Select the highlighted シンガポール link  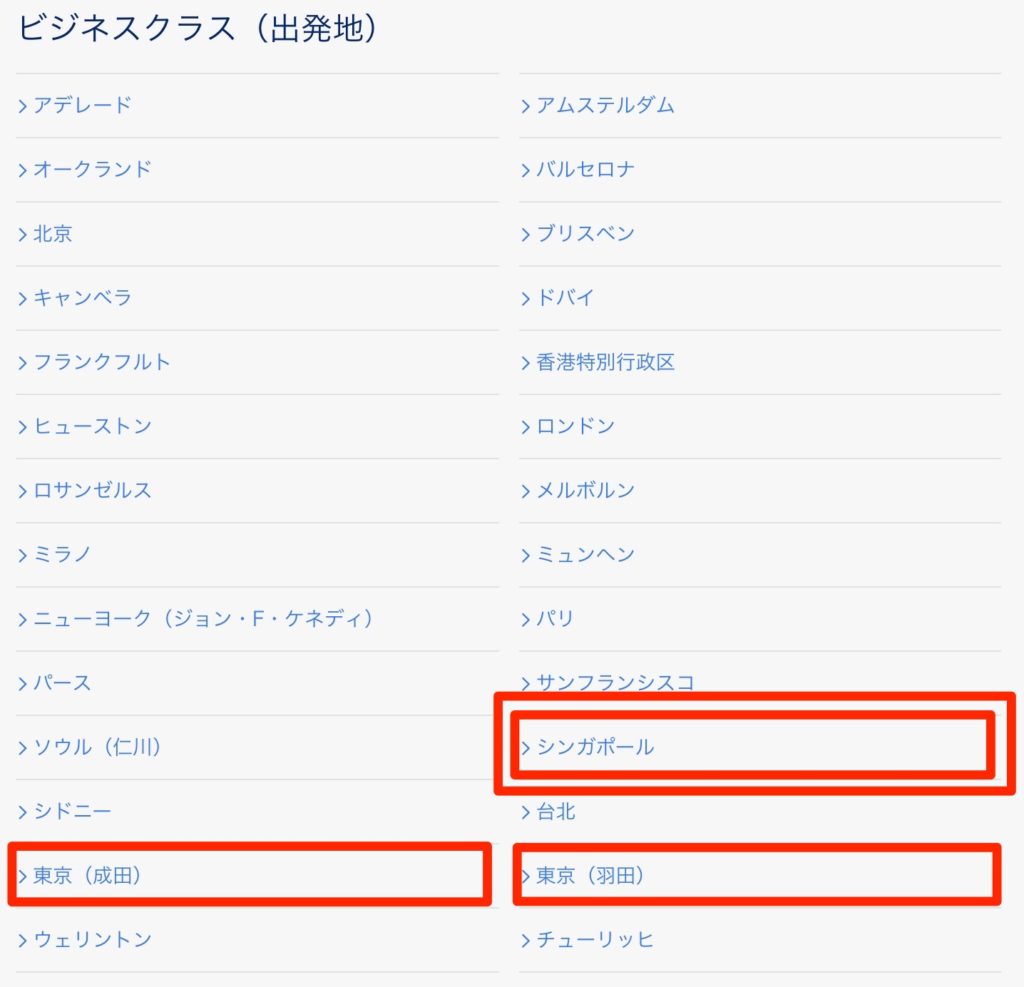[595, 747]
